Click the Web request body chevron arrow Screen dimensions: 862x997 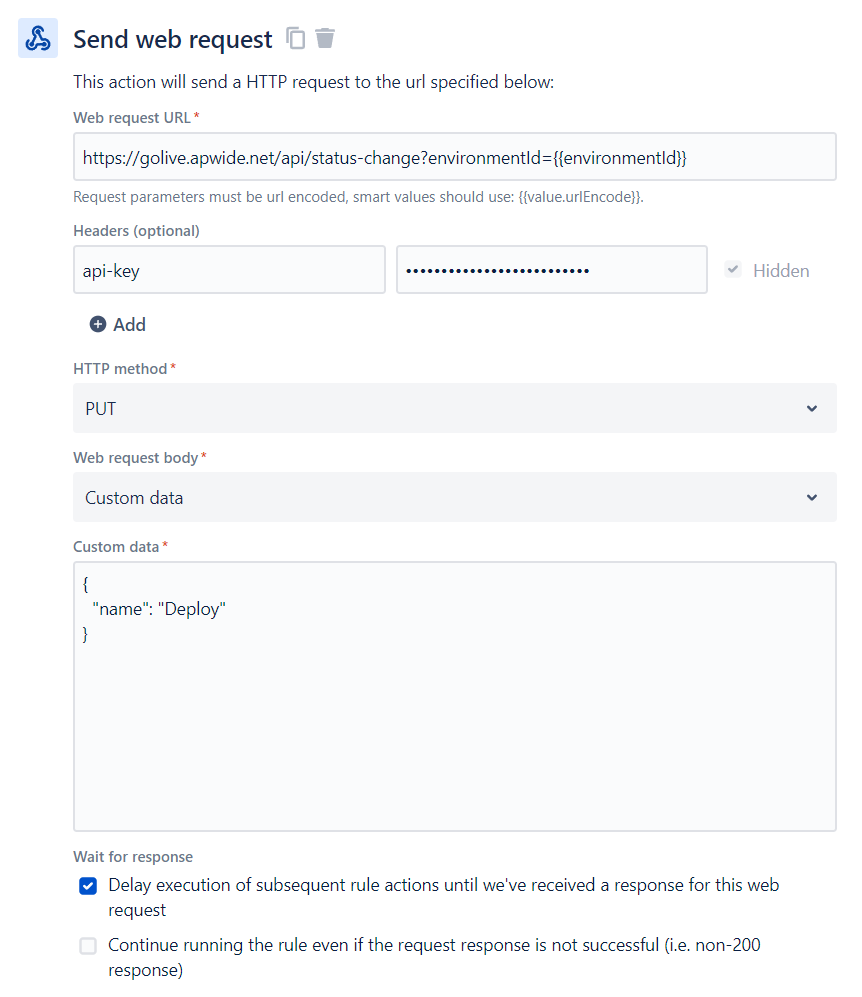coord(811,497)
